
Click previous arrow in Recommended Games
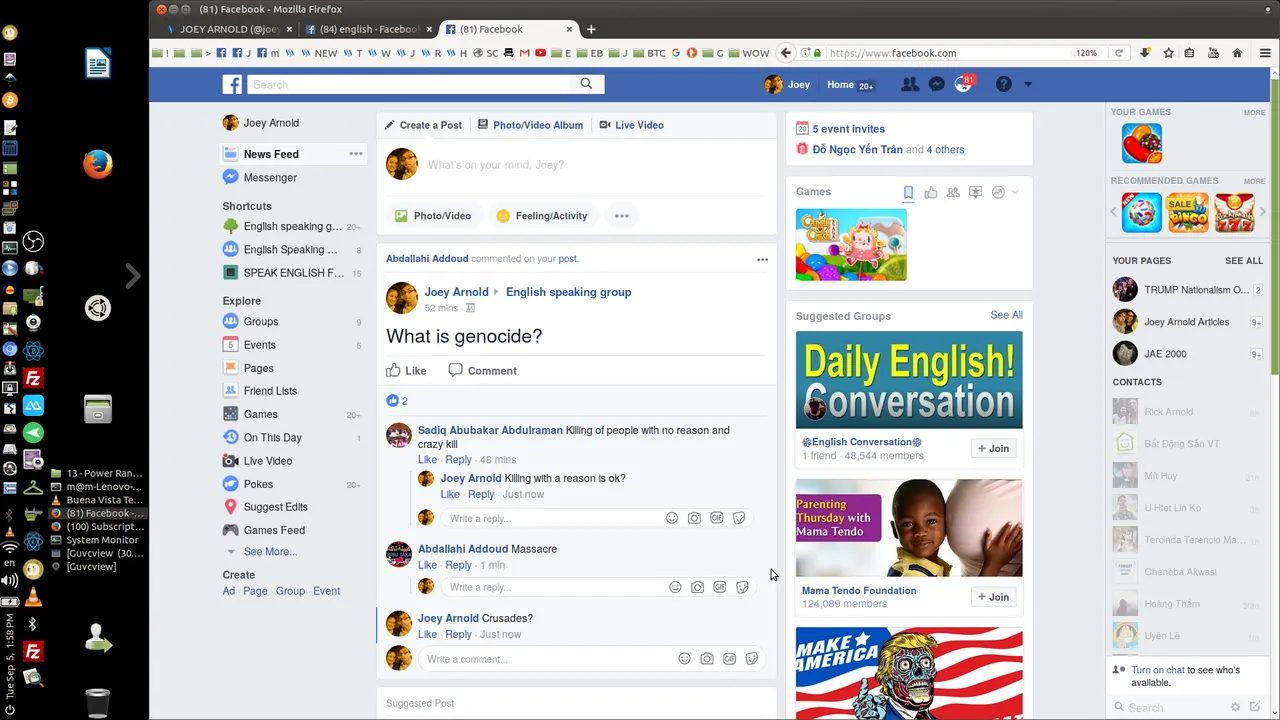coord(1115,212)
